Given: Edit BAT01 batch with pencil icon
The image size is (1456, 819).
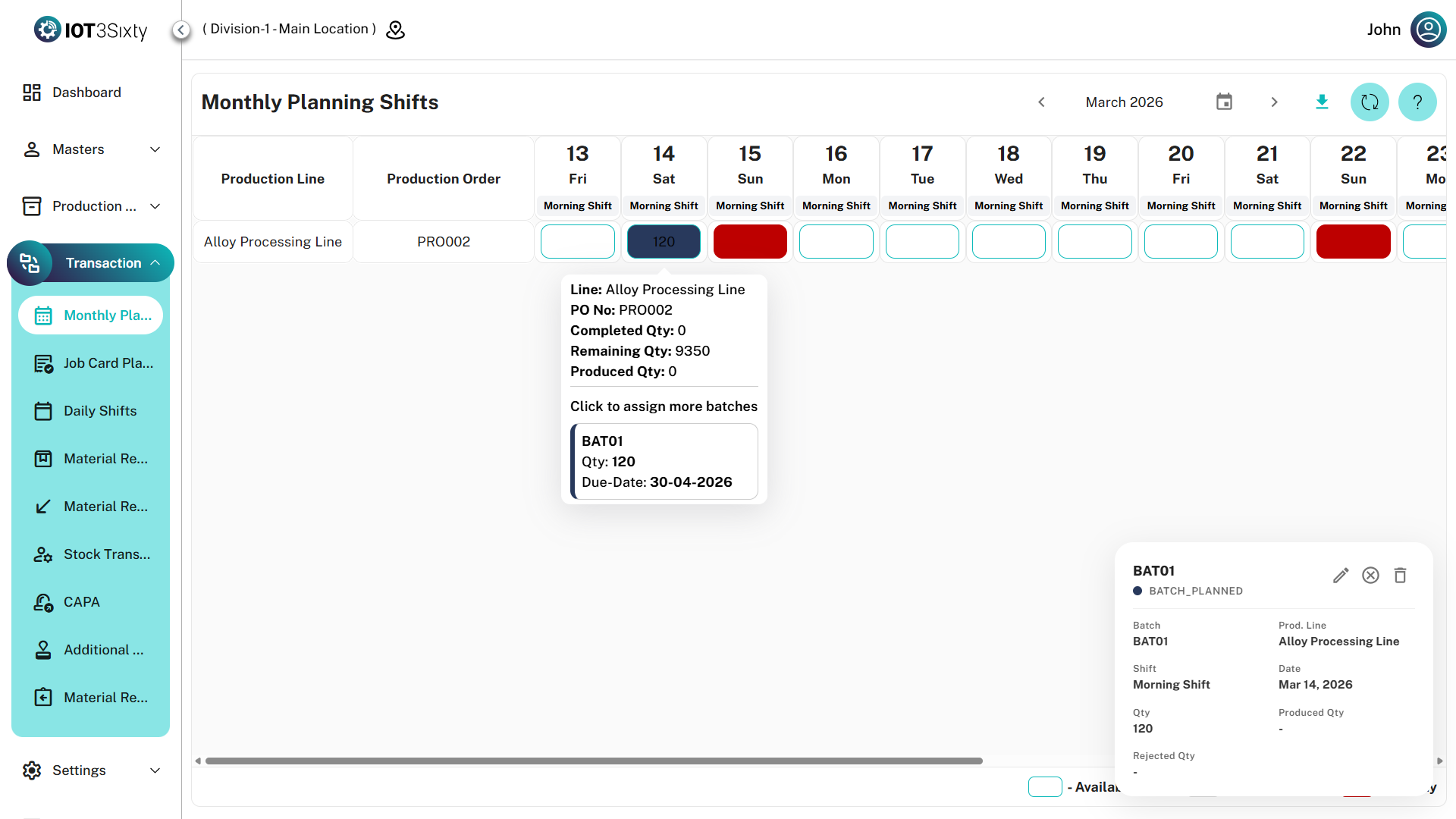Looking at the screenshot, I should coord(1340,576).
